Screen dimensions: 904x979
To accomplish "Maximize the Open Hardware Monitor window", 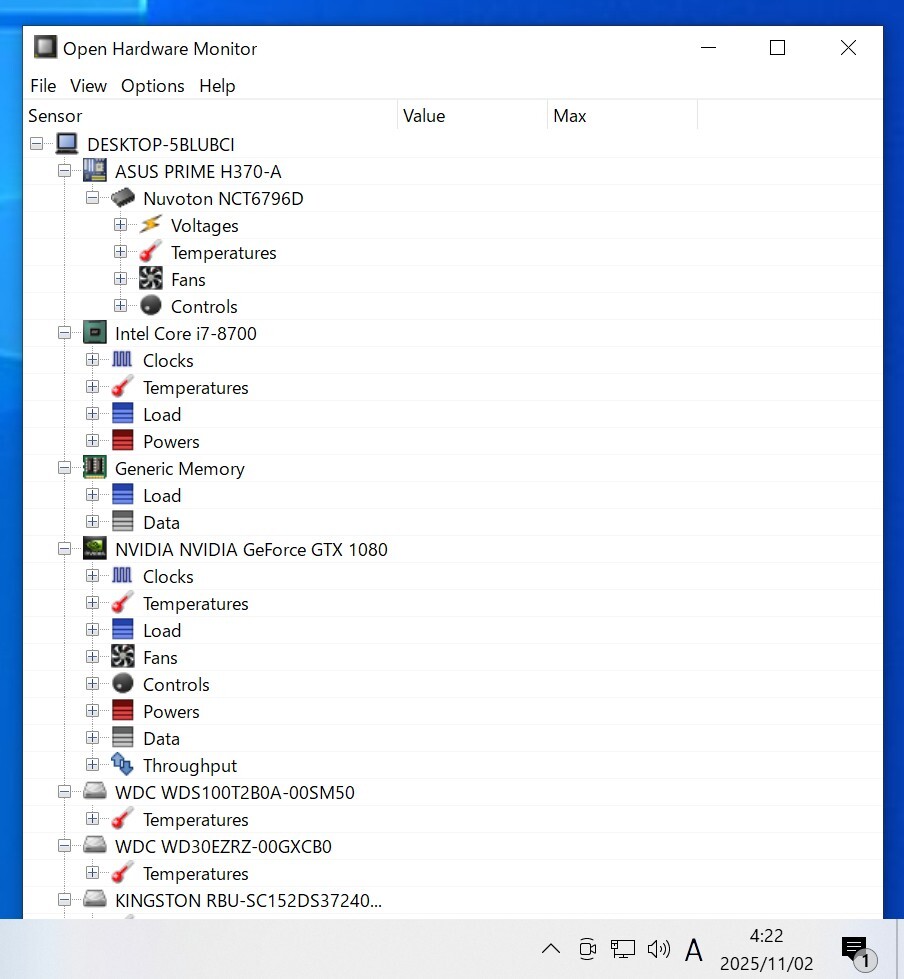I will [x=777, y=47].
